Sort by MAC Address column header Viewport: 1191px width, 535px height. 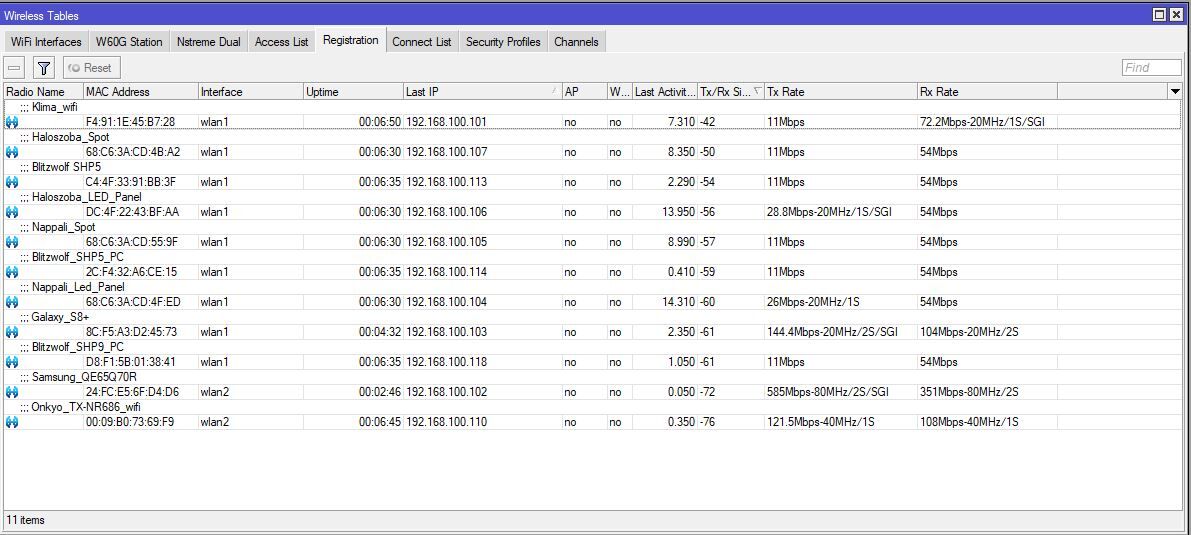(141, 92)
